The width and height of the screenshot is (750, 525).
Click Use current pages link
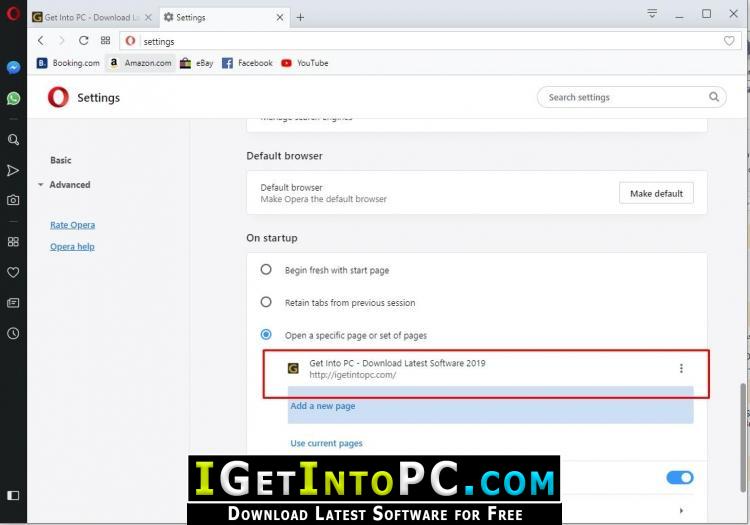pyautogui.click(x=326, y=443)
